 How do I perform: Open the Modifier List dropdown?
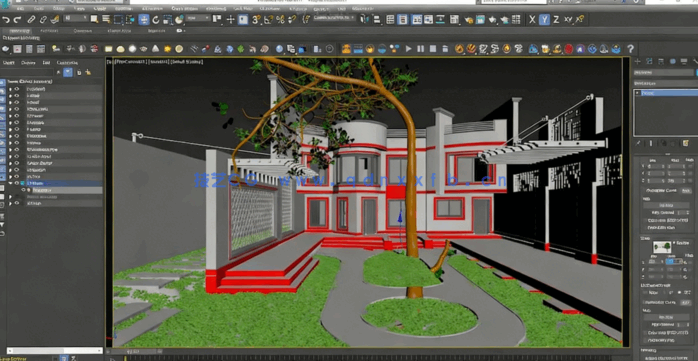coord(666,83)
